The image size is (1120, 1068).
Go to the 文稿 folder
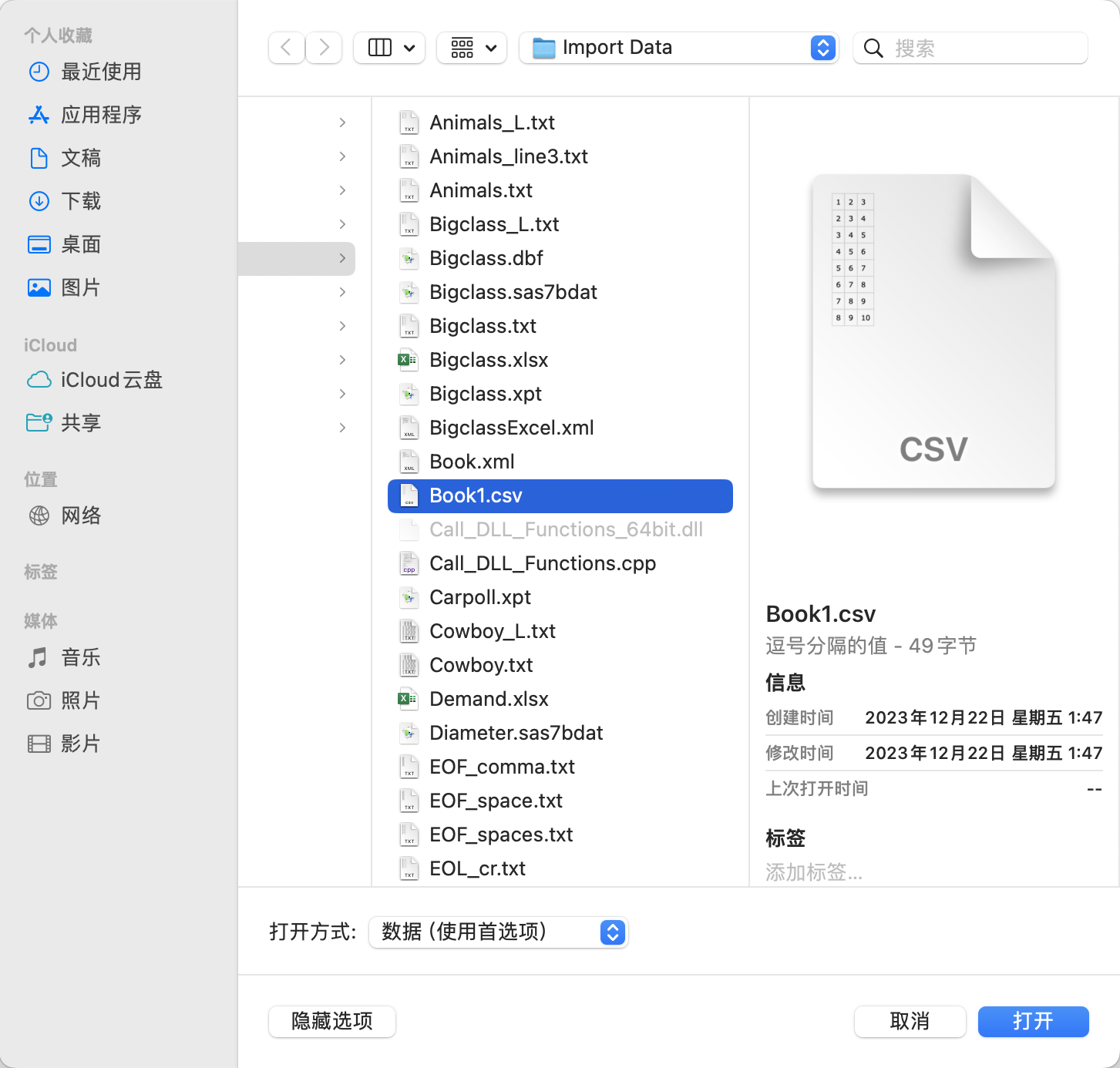pos(65,158)
